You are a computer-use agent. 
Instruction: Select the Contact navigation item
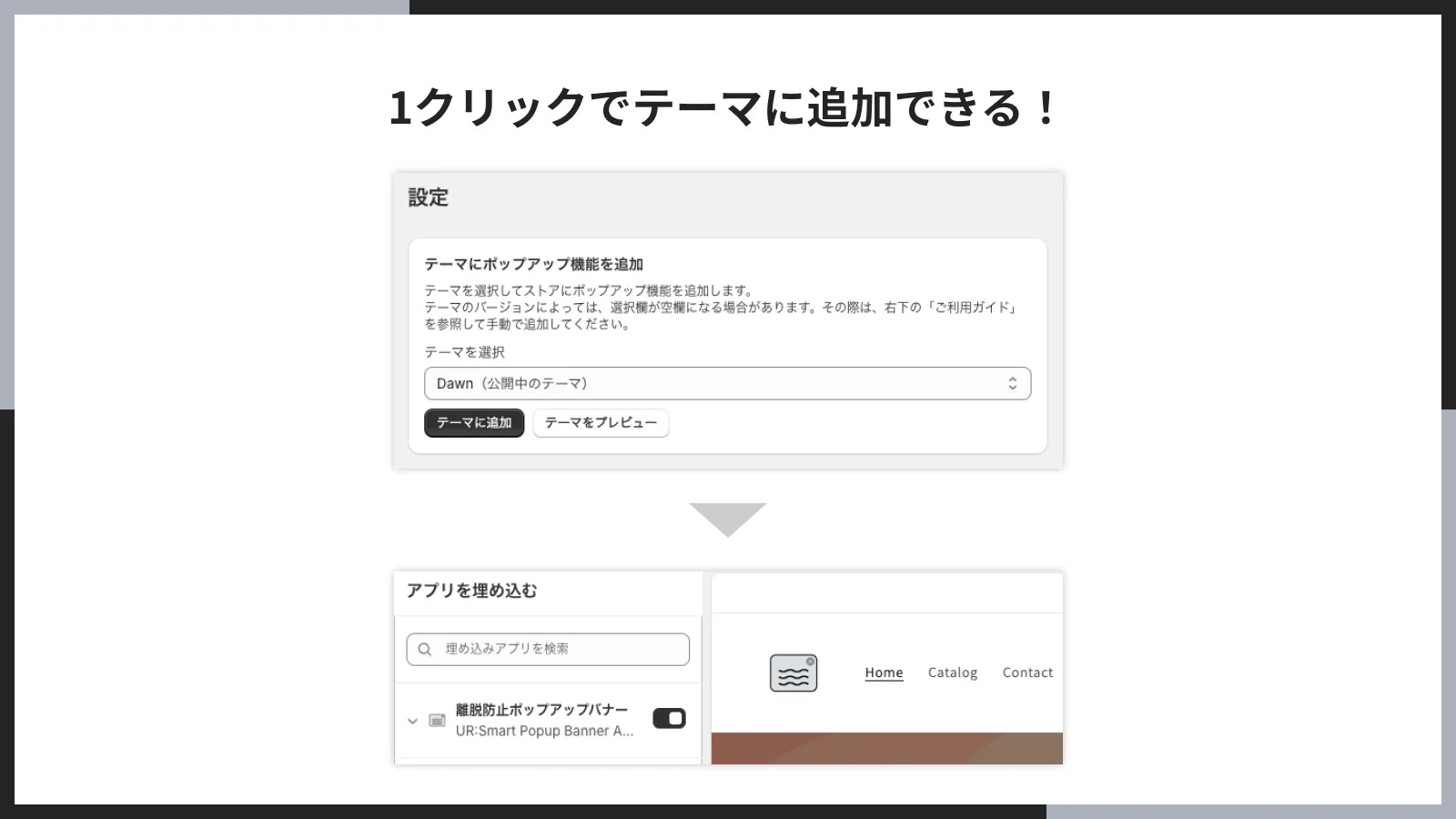pos(1027,672)
